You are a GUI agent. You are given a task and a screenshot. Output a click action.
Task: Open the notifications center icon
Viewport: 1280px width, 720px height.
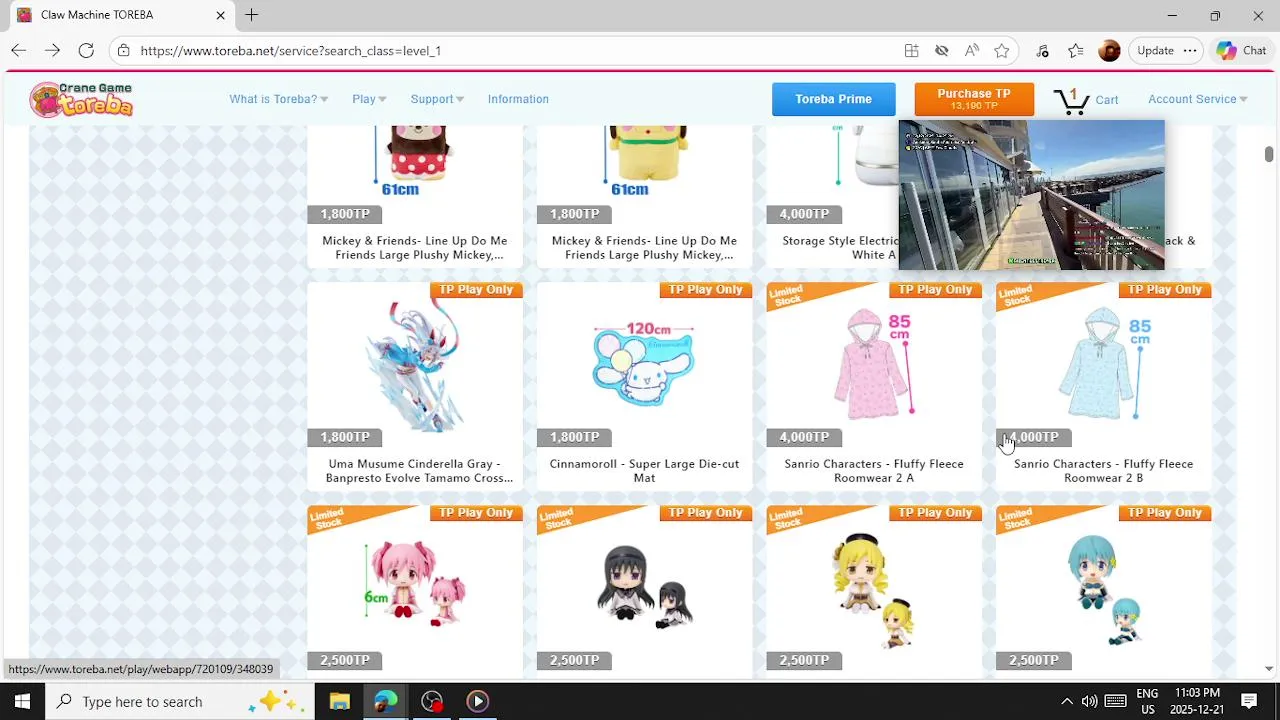coord(1249,701)
